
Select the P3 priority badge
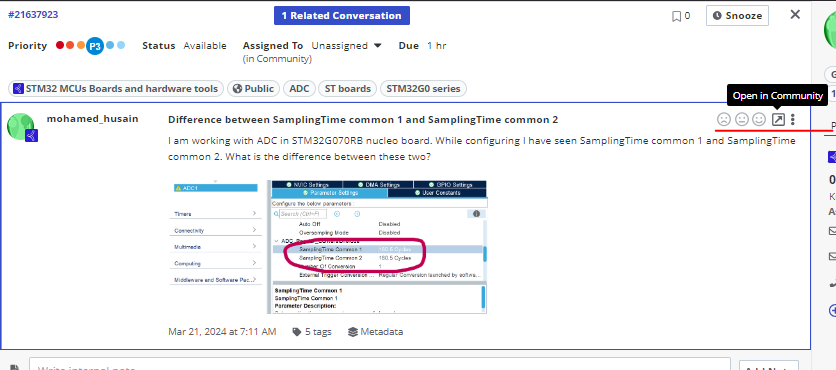point(95,46)
